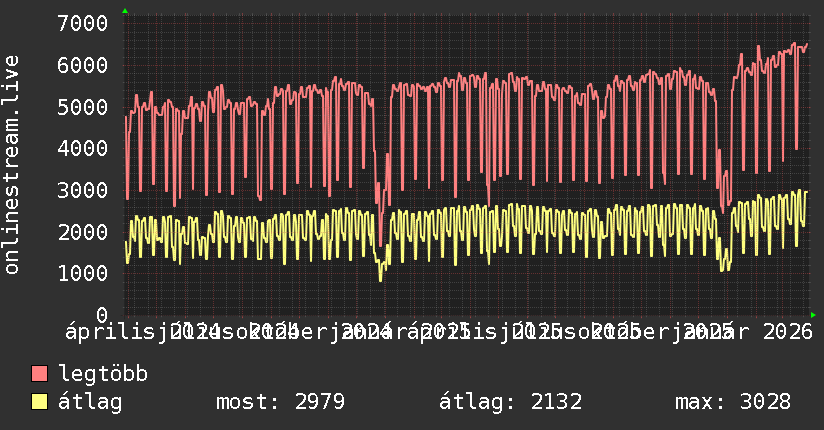Select the legtöbb legend label

tap(103, 373)
